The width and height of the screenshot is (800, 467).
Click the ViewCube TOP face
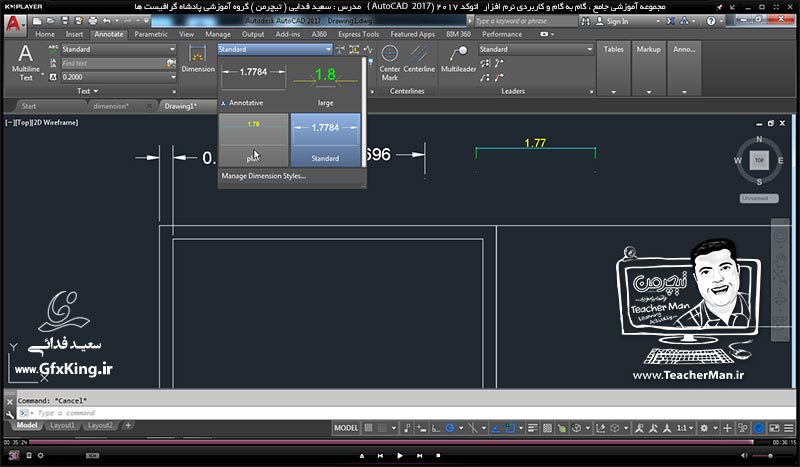[x=759, y=160]
